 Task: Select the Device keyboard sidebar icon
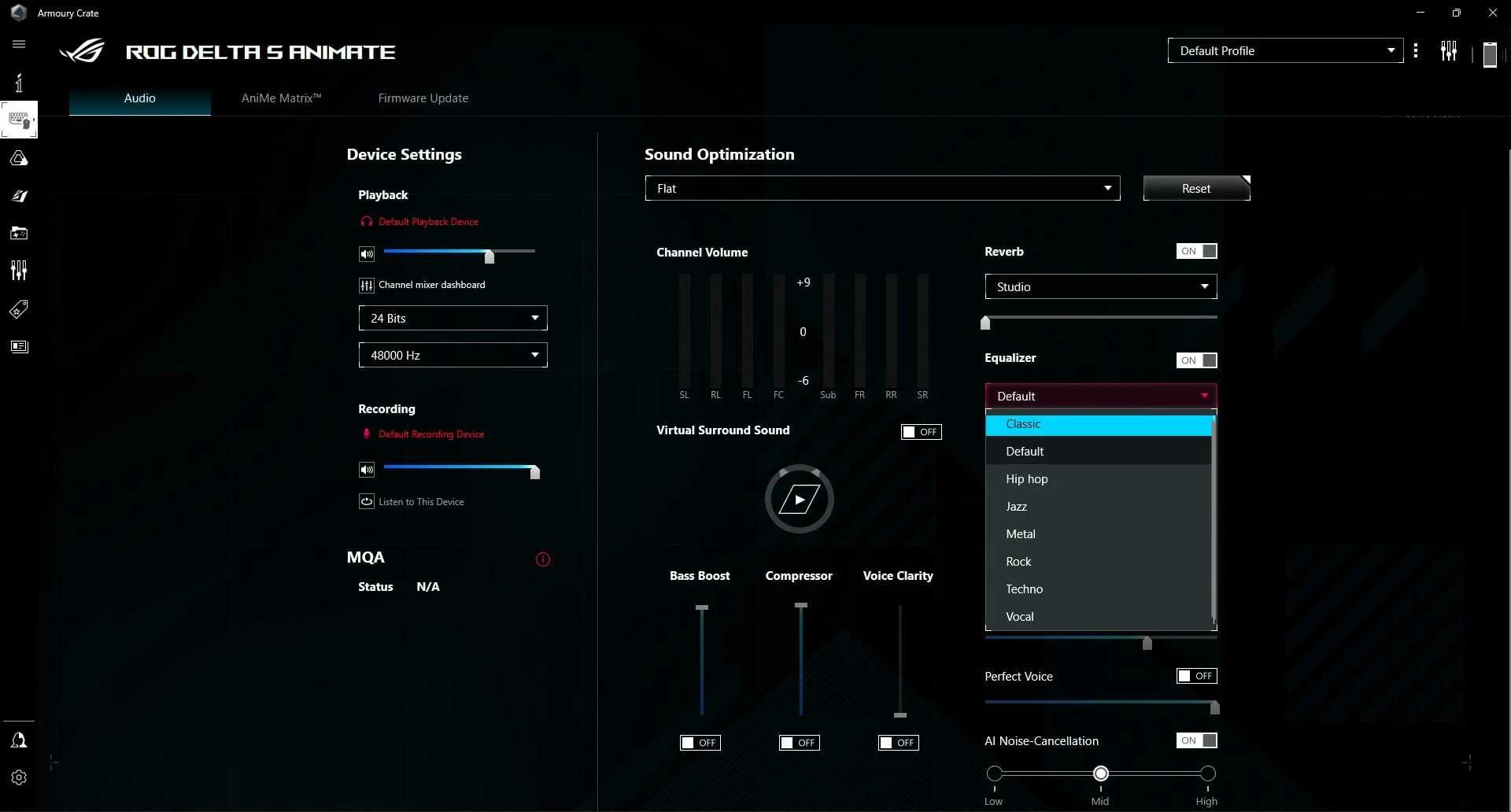pyautogui.click(x=19, y=120)
